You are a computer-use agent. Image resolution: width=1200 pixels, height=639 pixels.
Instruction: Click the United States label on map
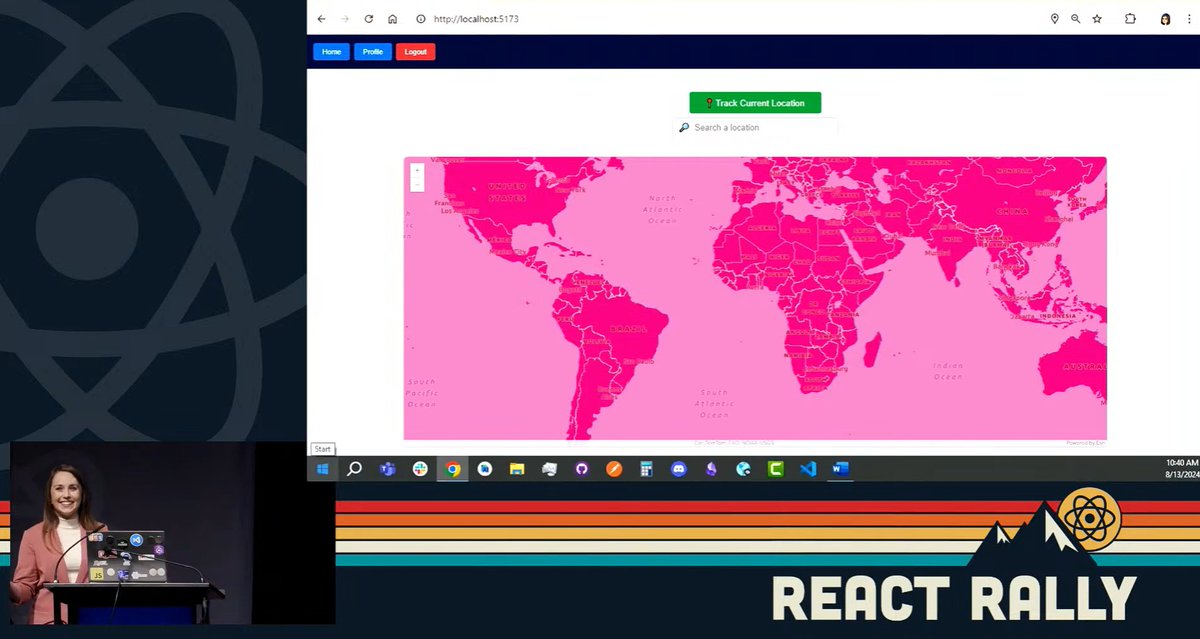click(506, 192)
